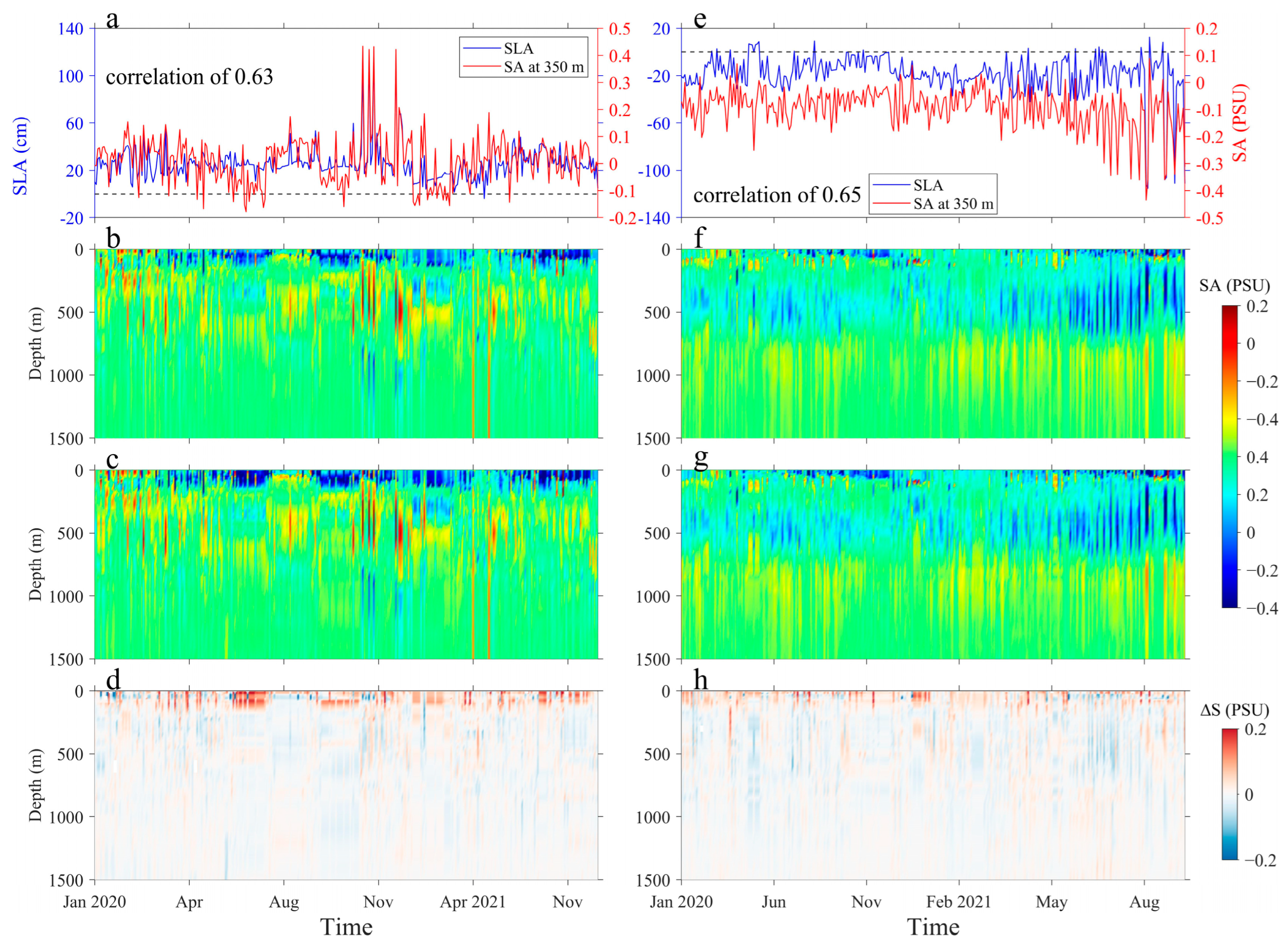Image resolution: width=1288 pixels, height=948 pixels.
Task: Click the rainbow SA (PSU) colorbar
Action: tap(1229, 456)
